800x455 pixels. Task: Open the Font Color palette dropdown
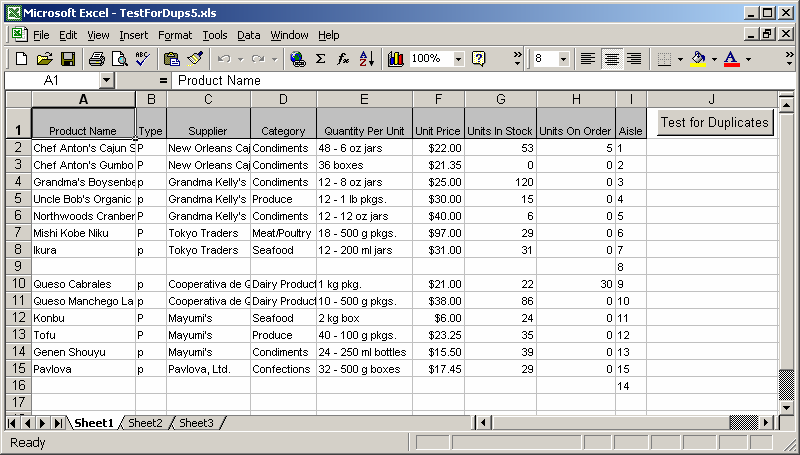tap(748, 60)
